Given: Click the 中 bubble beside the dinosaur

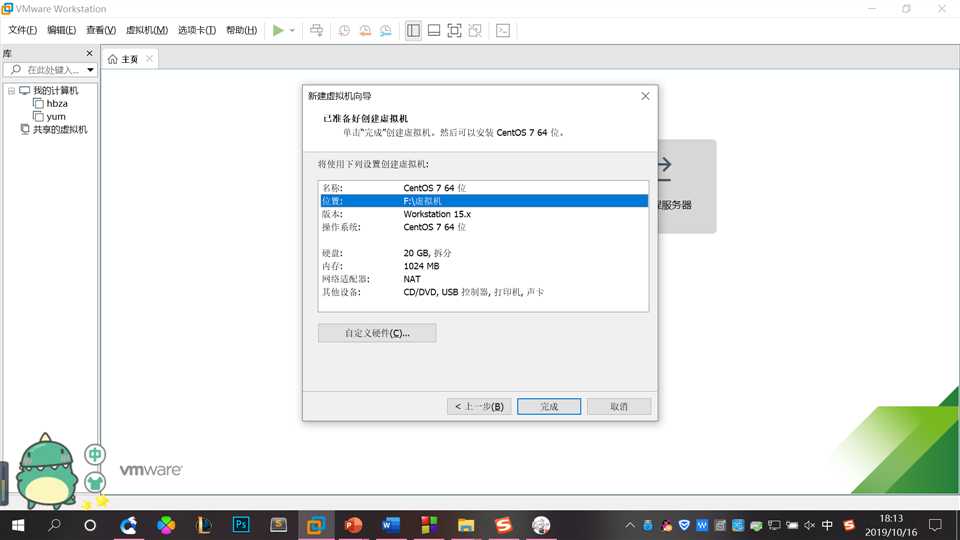Looking at the screenshot, I should 95,455.
